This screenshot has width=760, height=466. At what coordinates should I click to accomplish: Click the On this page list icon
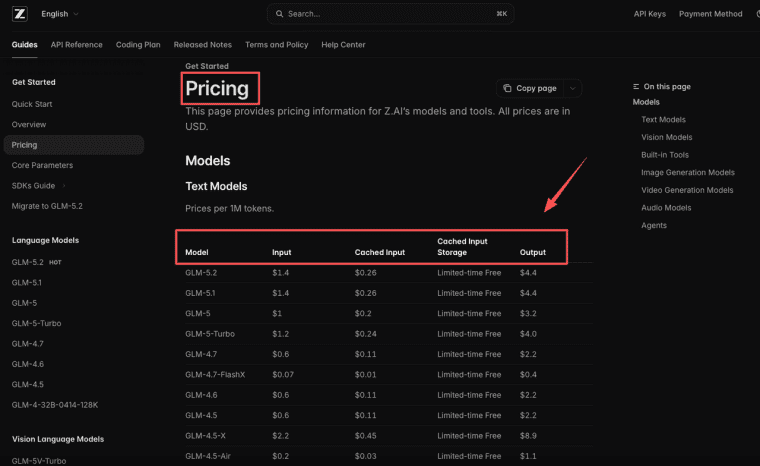tap(636, 87)
